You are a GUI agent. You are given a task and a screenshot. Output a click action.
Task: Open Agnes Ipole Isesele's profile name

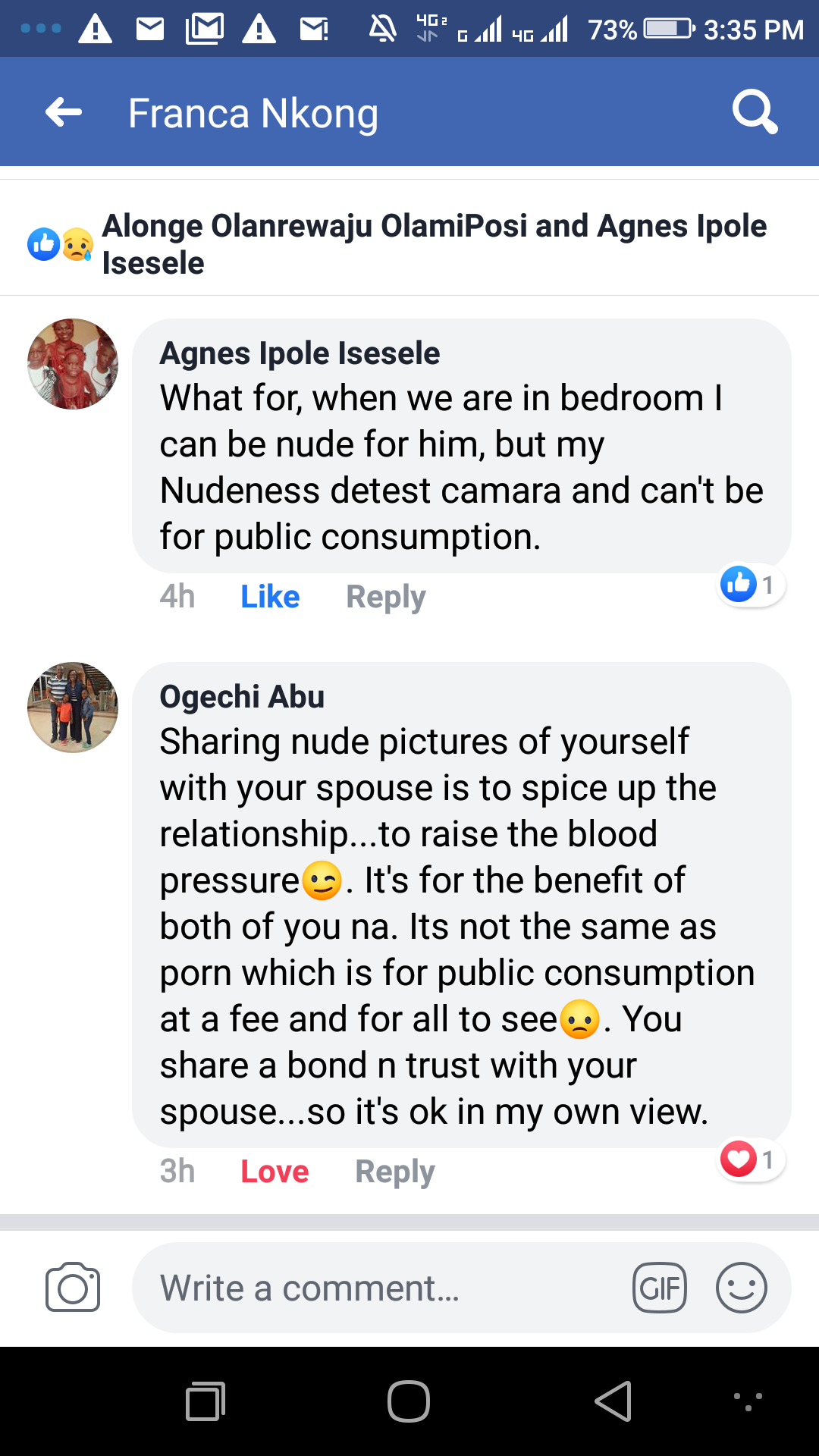click(x=300, y=353)
